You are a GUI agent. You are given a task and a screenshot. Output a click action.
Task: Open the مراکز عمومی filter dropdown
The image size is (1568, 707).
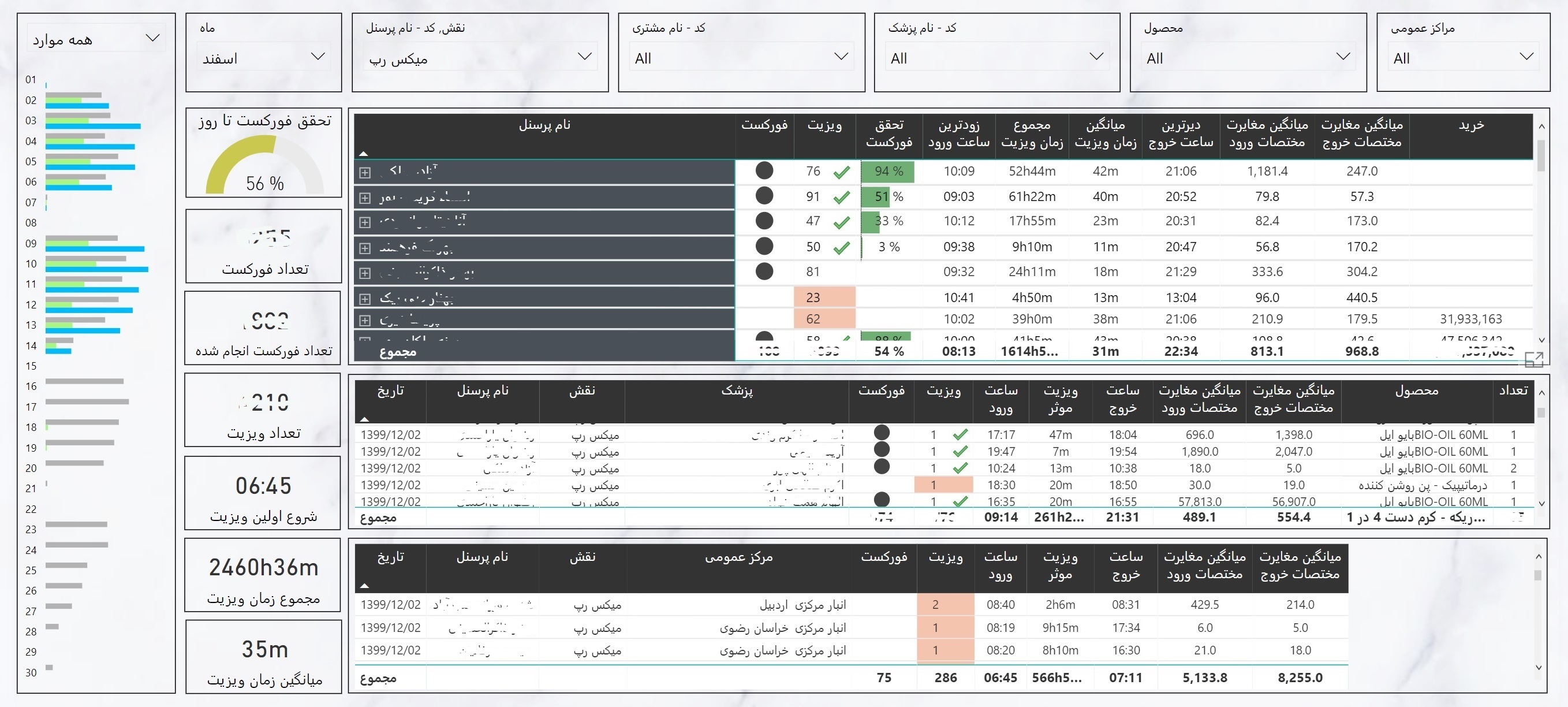tap(1526, 57)
